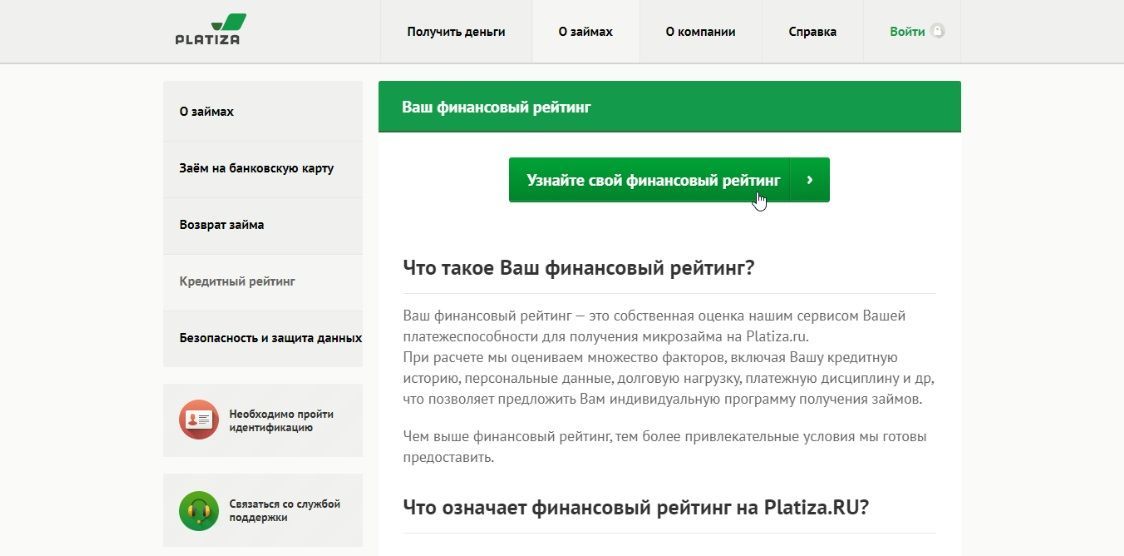The height and width of the screenshot is (556, 1124).
Task: Select Кредитный рейтинг sidebar item
Action: tap(263, 282)
